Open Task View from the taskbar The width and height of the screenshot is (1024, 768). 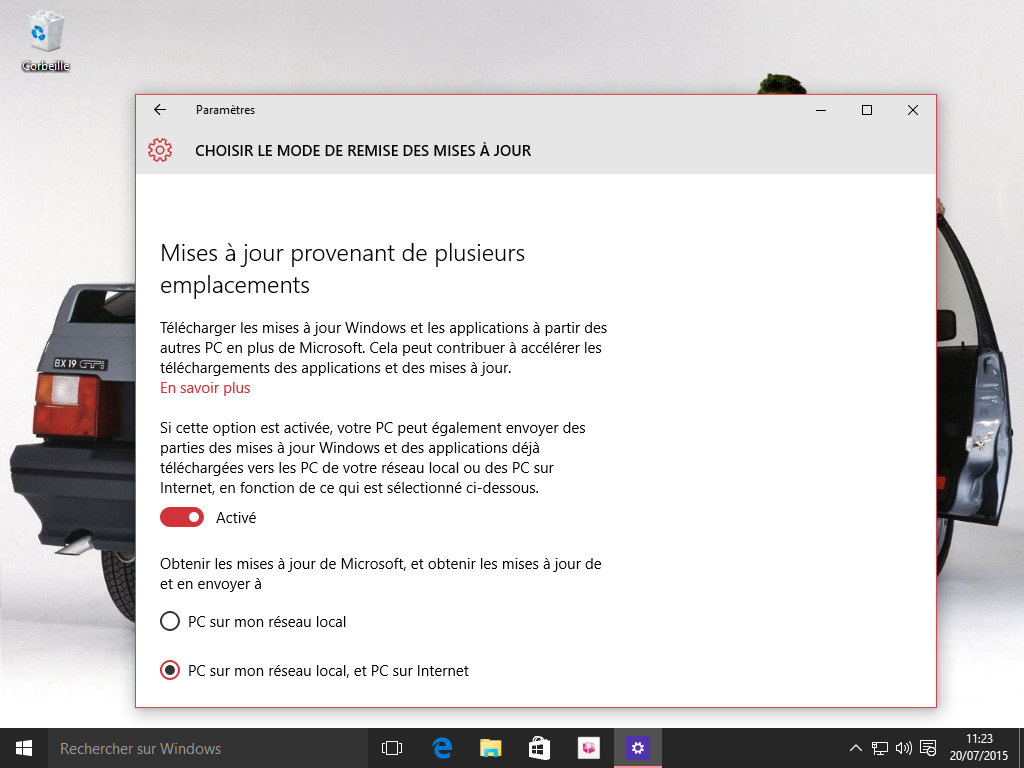391,747
